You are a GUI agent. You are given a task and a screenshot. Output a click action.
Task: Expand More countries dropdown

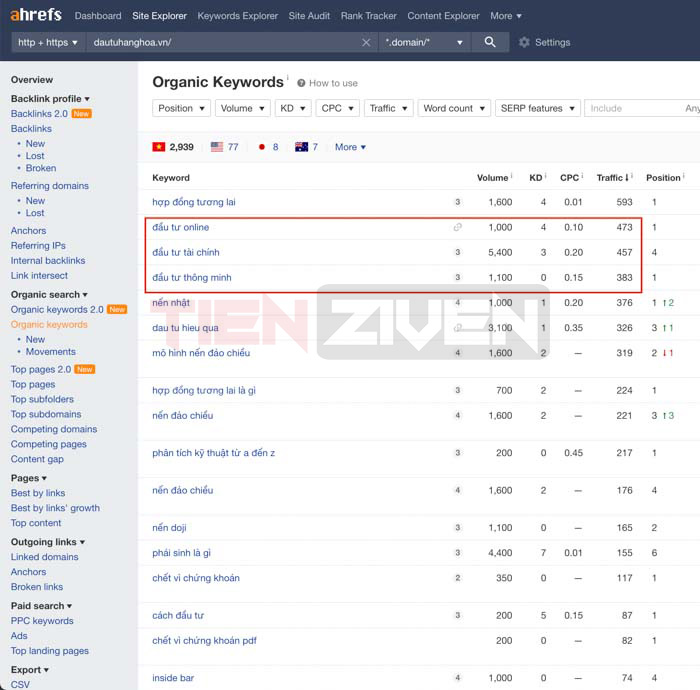(x=350, y=147)
